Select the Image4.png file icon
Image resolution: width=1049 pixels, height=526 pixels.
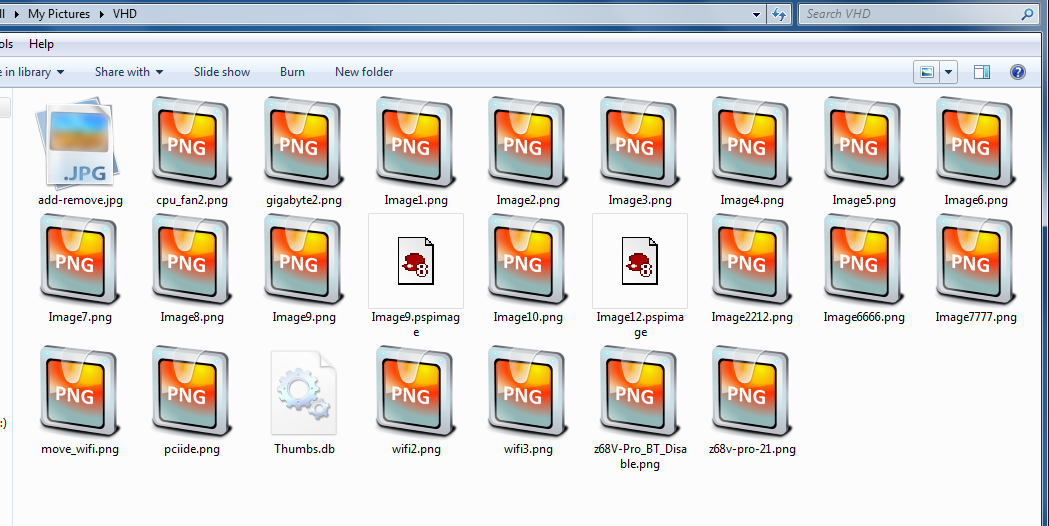[x=752, y=143]
